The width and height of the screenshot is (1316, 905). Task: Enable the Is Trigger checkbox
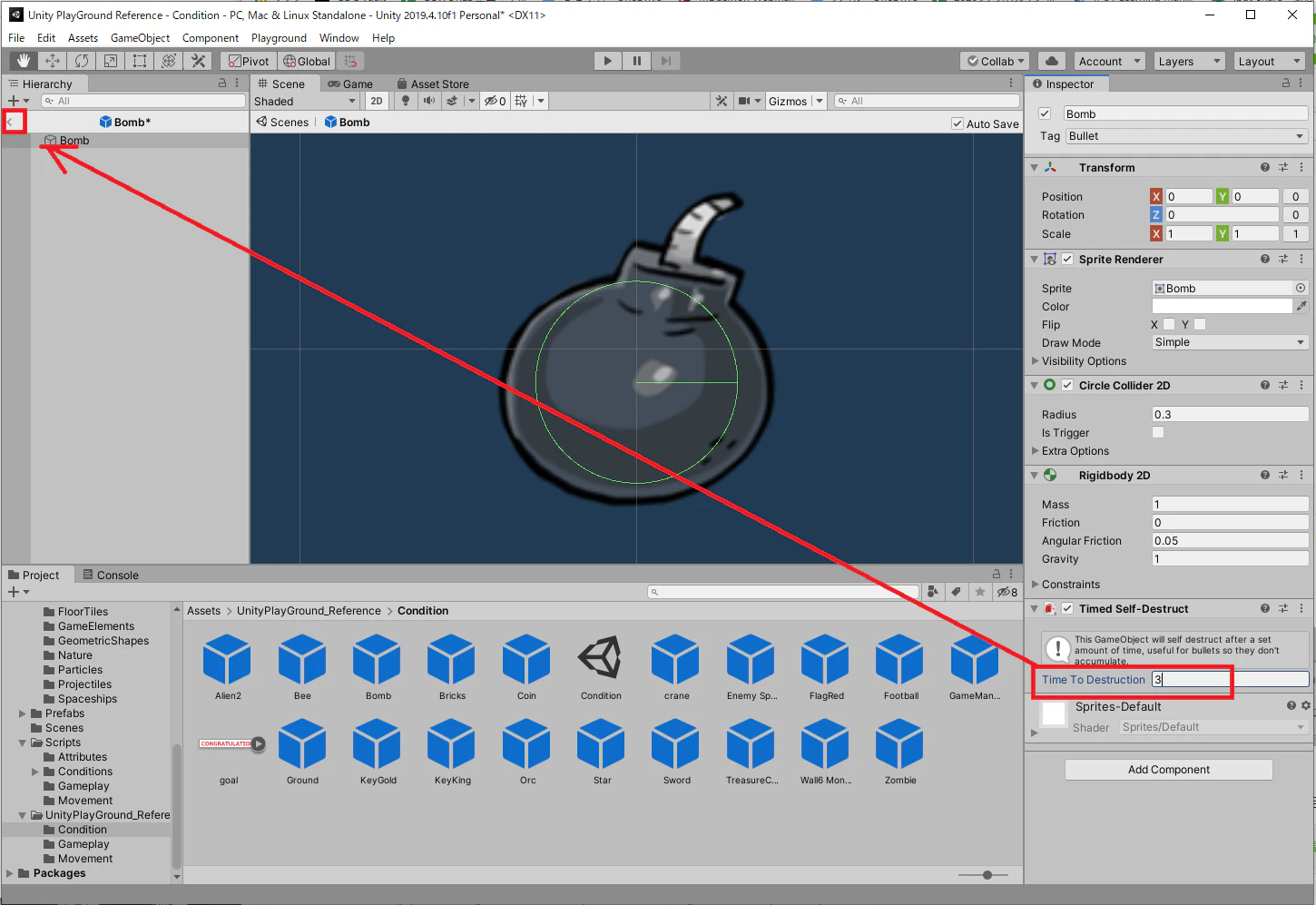point(1158,432)
